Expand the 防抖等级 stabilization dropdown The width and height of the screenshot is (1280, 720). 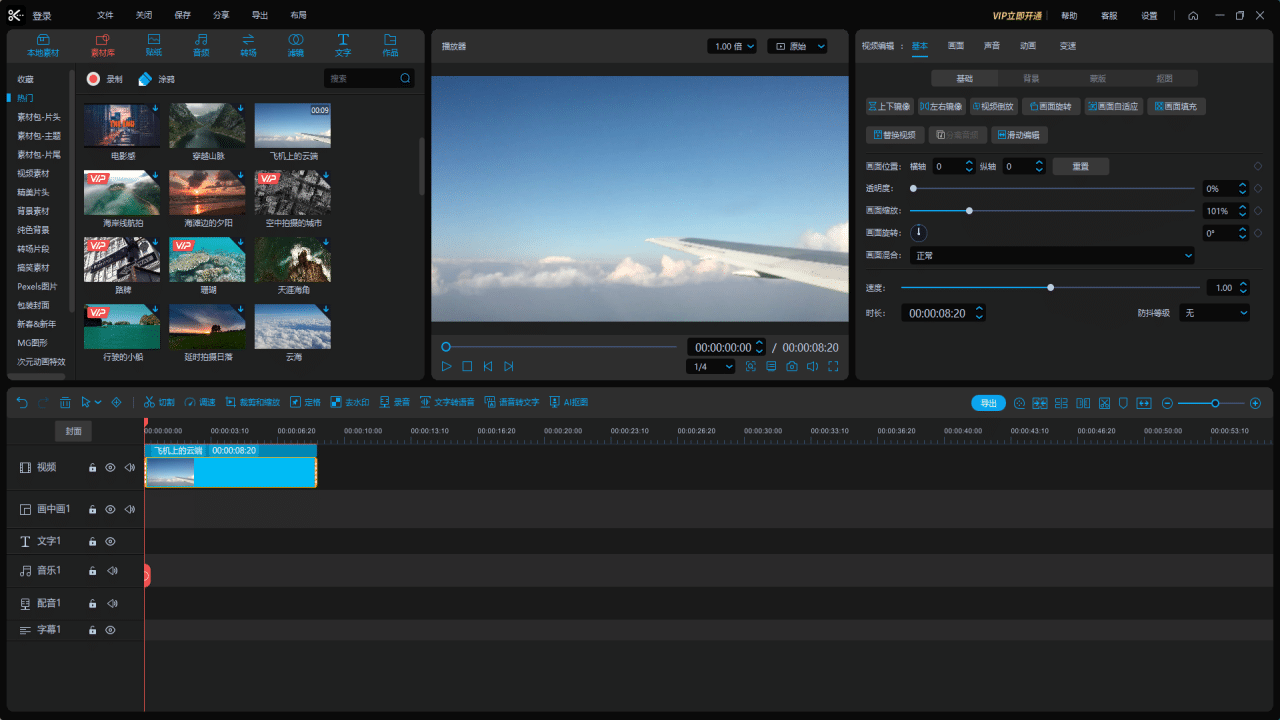[1214, 313]
